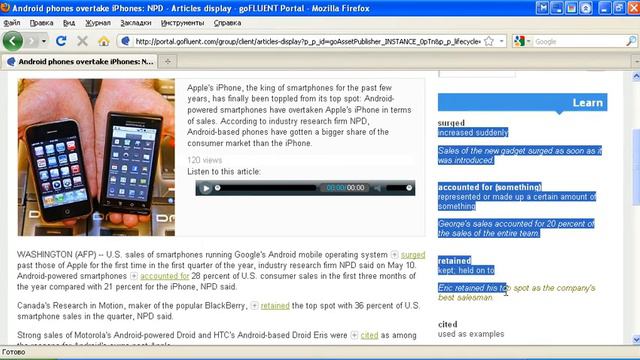This screenshot has height=360, width=640.
Task: Click the stop loading X icon
Action: click(x=82, y=41)
